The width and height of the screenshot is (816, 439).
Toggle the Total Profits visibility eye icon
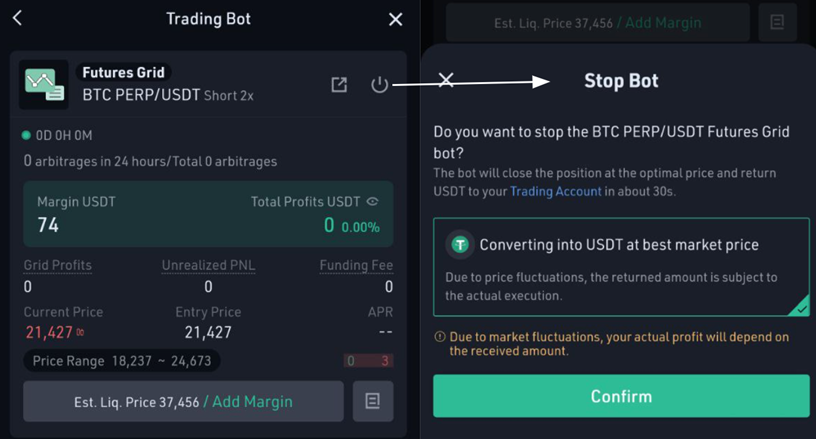[x=373, y=201]
